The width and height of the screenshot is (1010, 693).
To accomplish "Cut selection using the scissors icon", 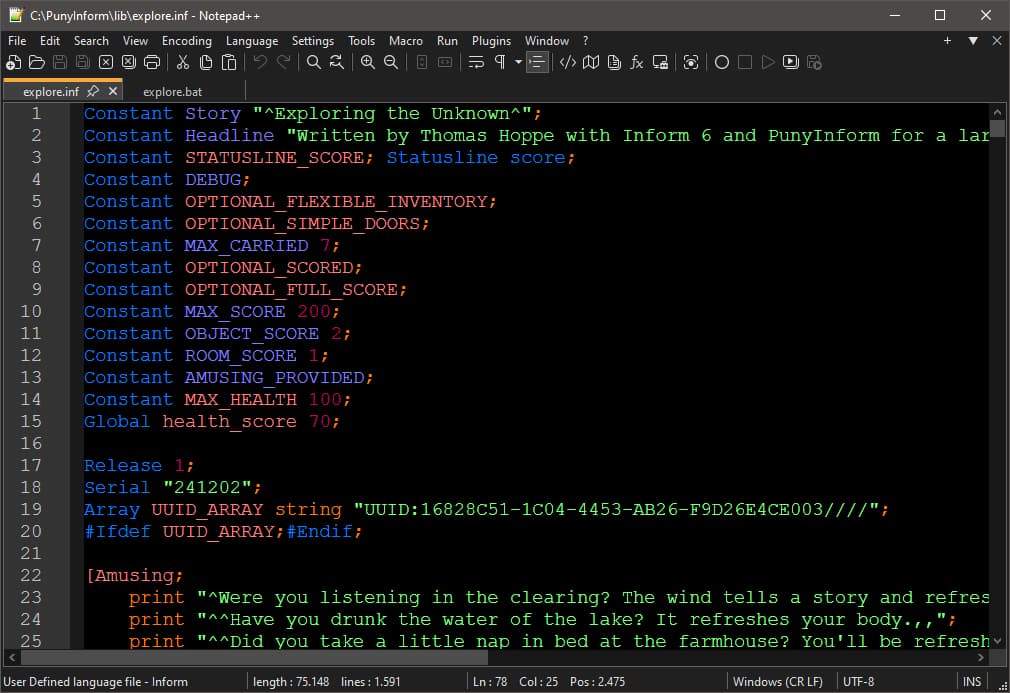I will 182,62.
